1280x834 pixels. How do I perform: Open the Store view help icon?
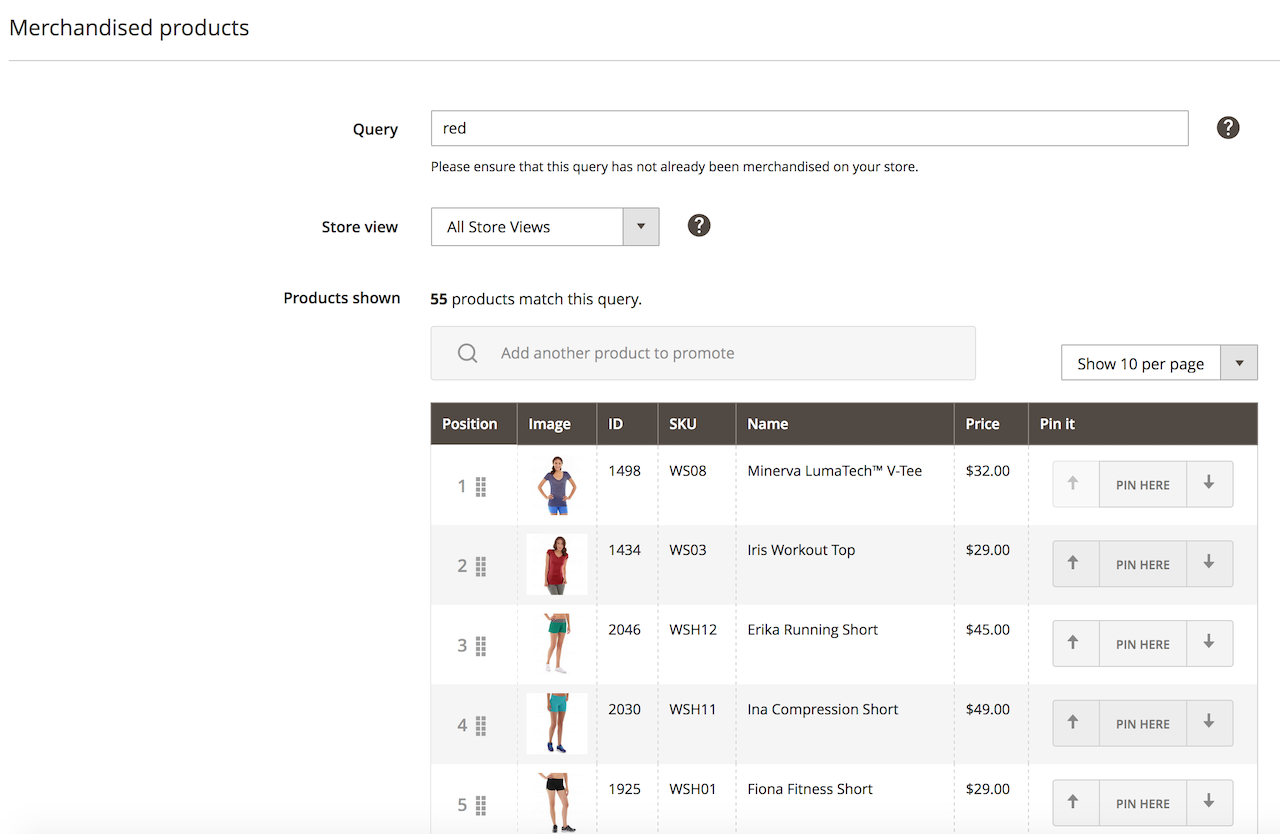(x=698, y=225)
